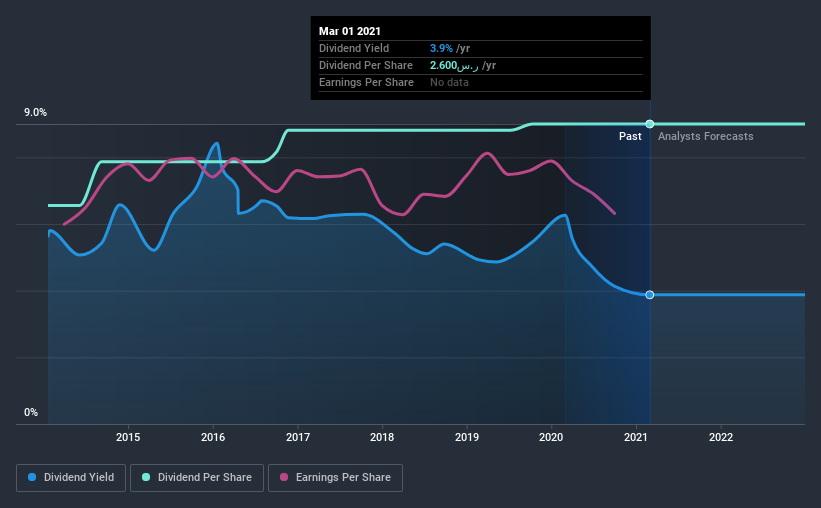Click the teal dot in the Dividend Per Share legend
This screenshot has height=508, width=821.
click(x=146, y=478)
